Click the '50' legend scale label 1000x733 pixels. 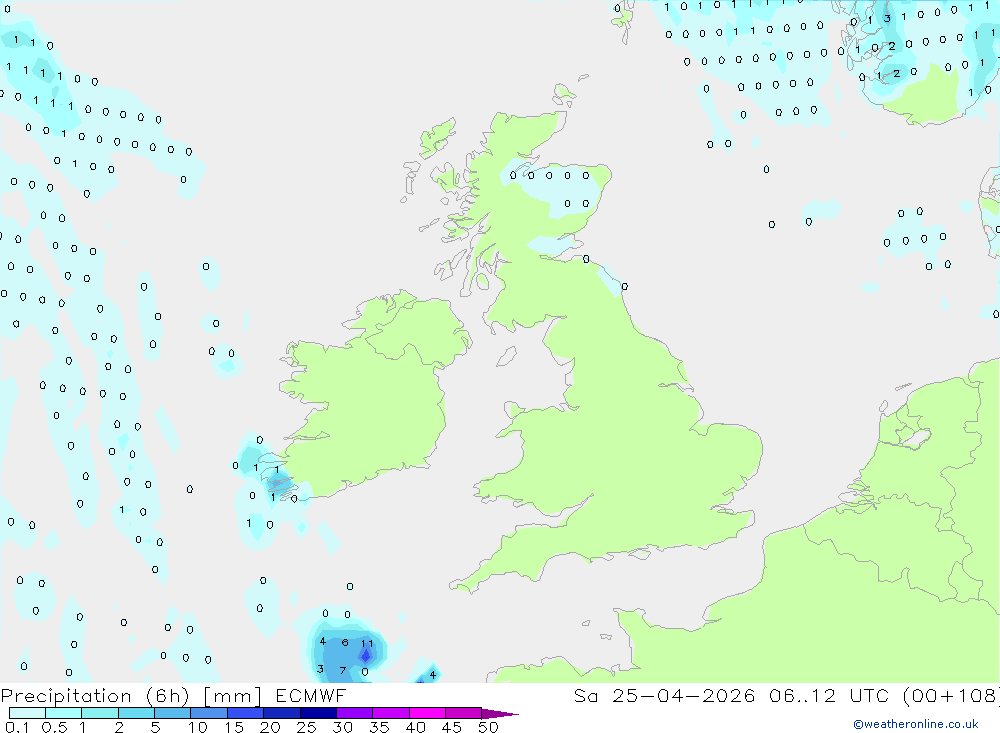[488, 727]
